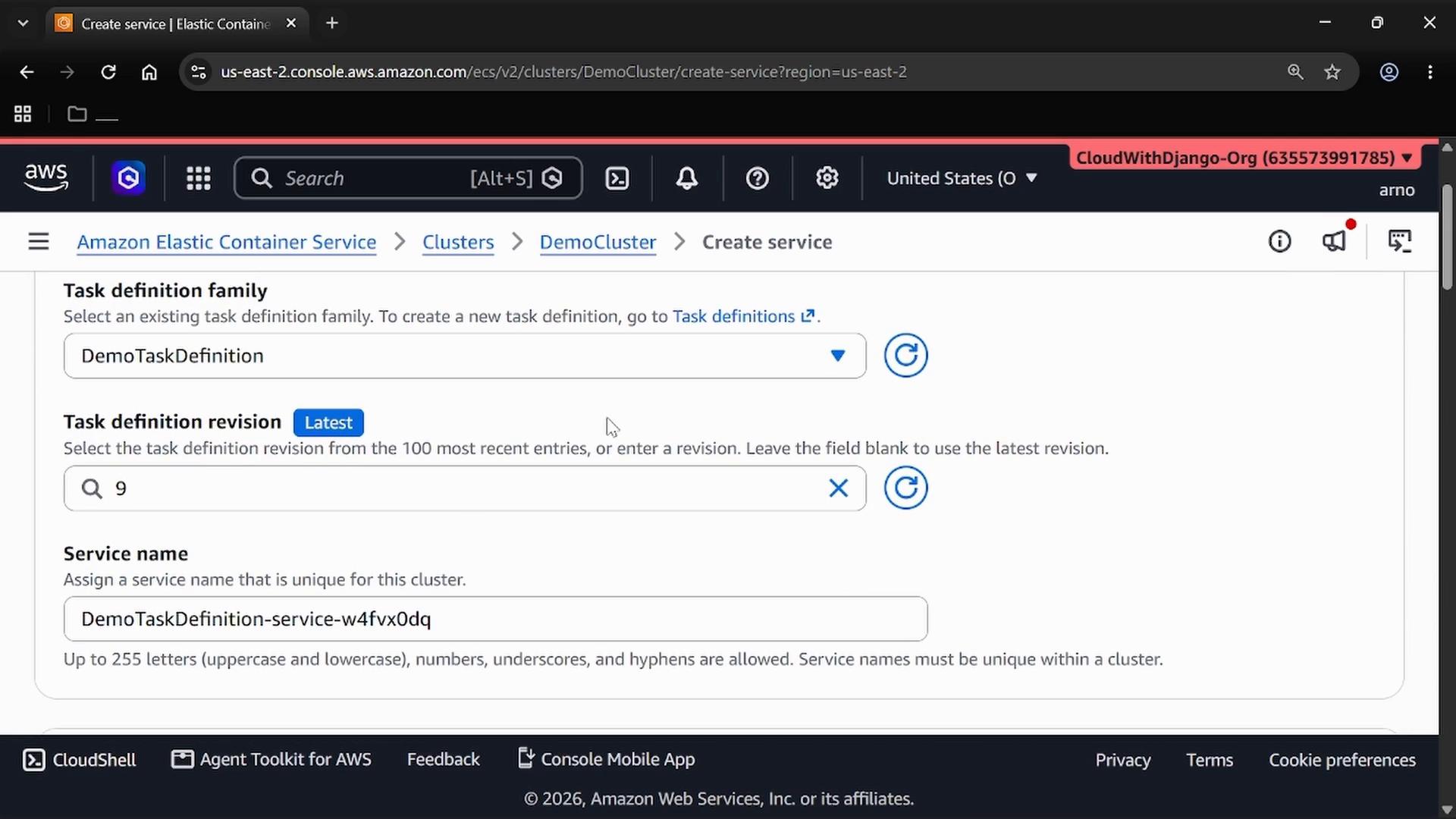Open the AWS services grid menu
The image size is (1456, 819).
click(199, 178)
